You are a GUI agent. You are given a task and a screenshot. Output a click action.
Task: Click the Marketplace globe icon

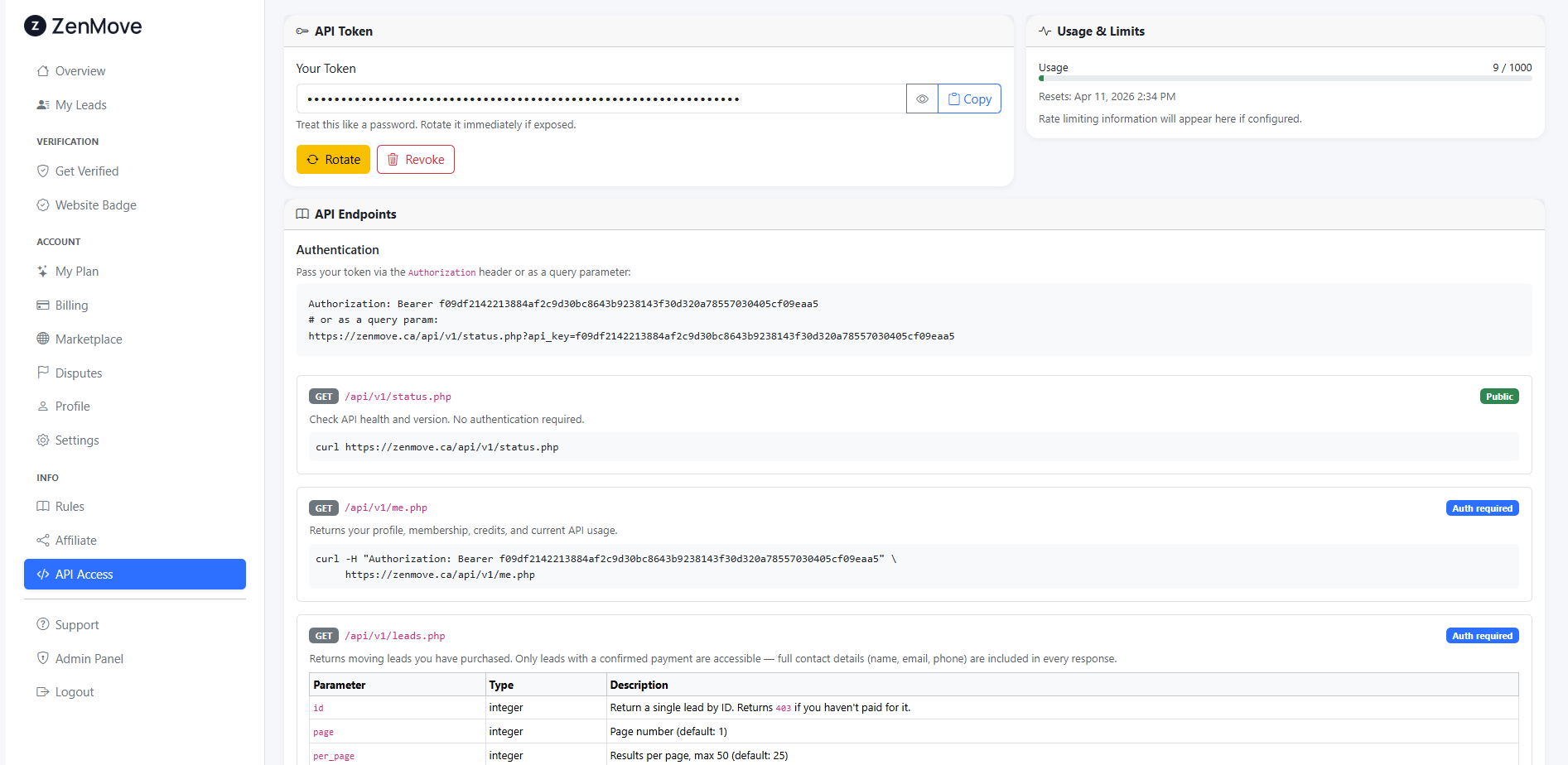point(43,339)
